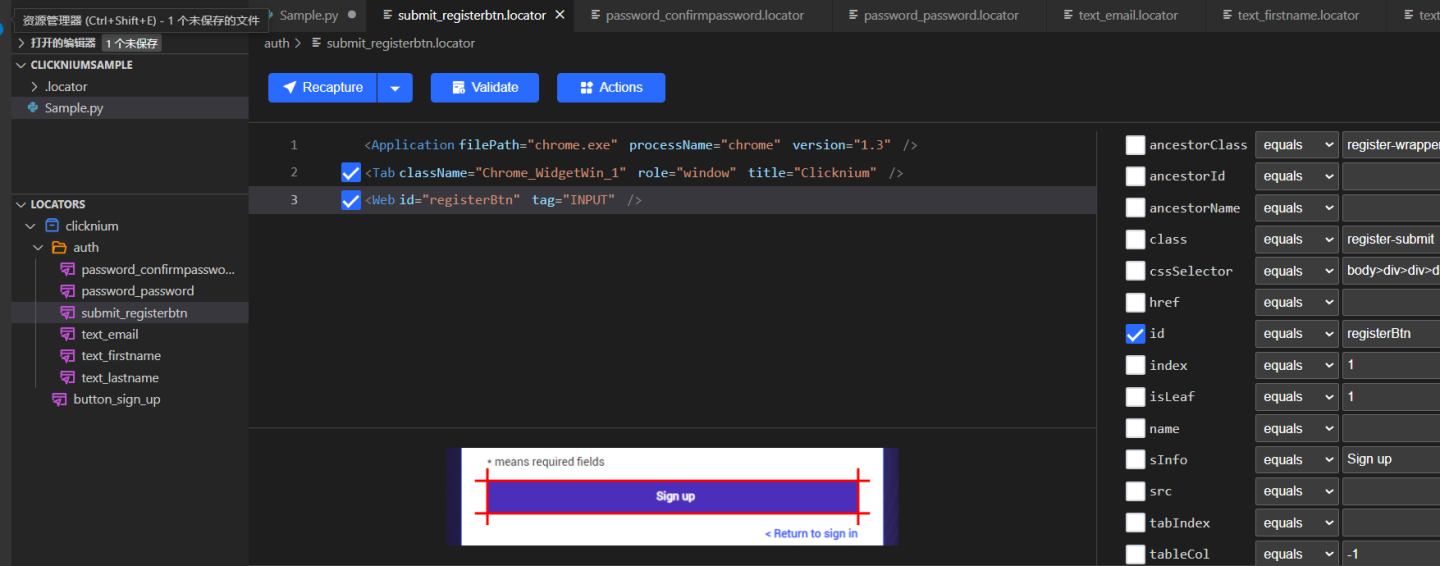Enable the isLeaf attribute checkbox
The image size is (1440, 566).
pyautogui.click(x=1135, y=397)
